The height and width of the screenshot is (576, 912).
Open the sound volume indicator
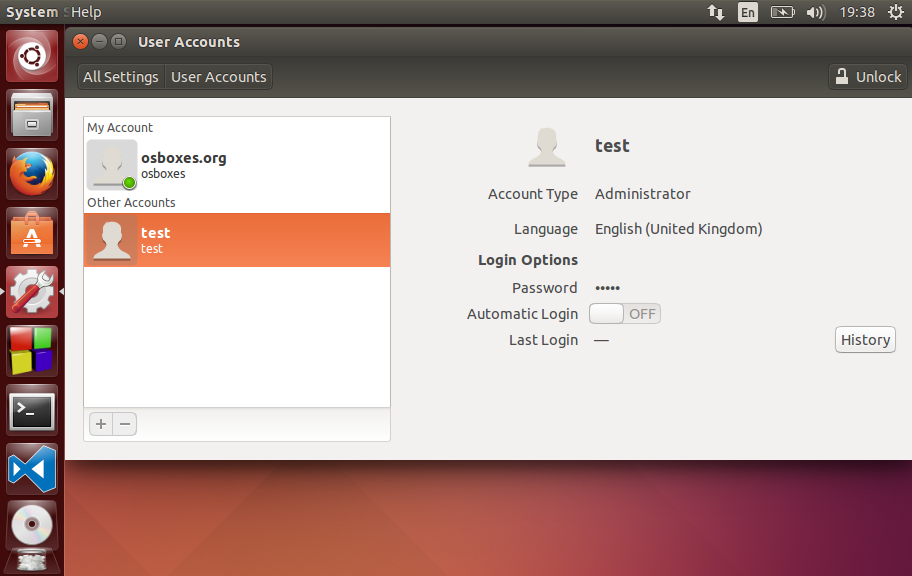(x=815, y=12)
